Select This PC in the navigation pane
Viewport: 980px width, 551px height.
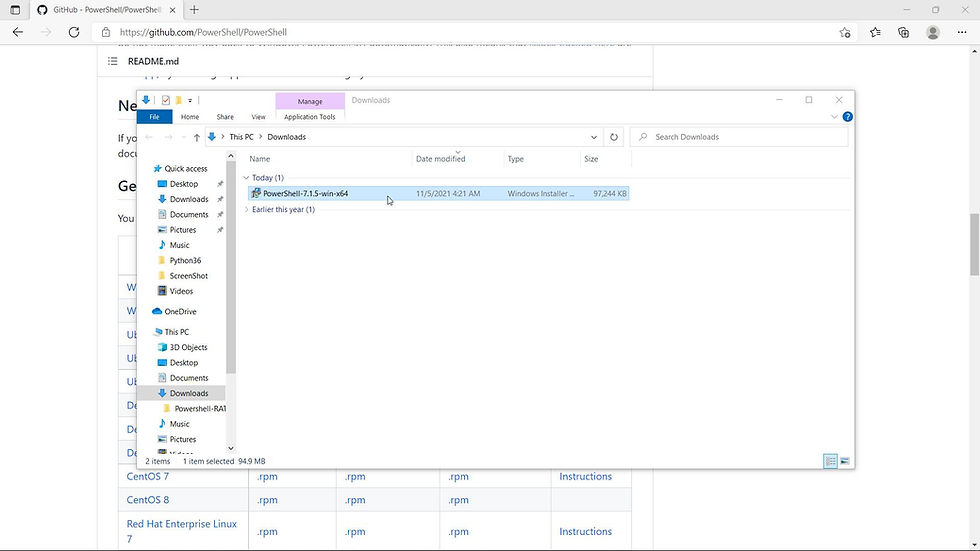[x=176, y=332]
